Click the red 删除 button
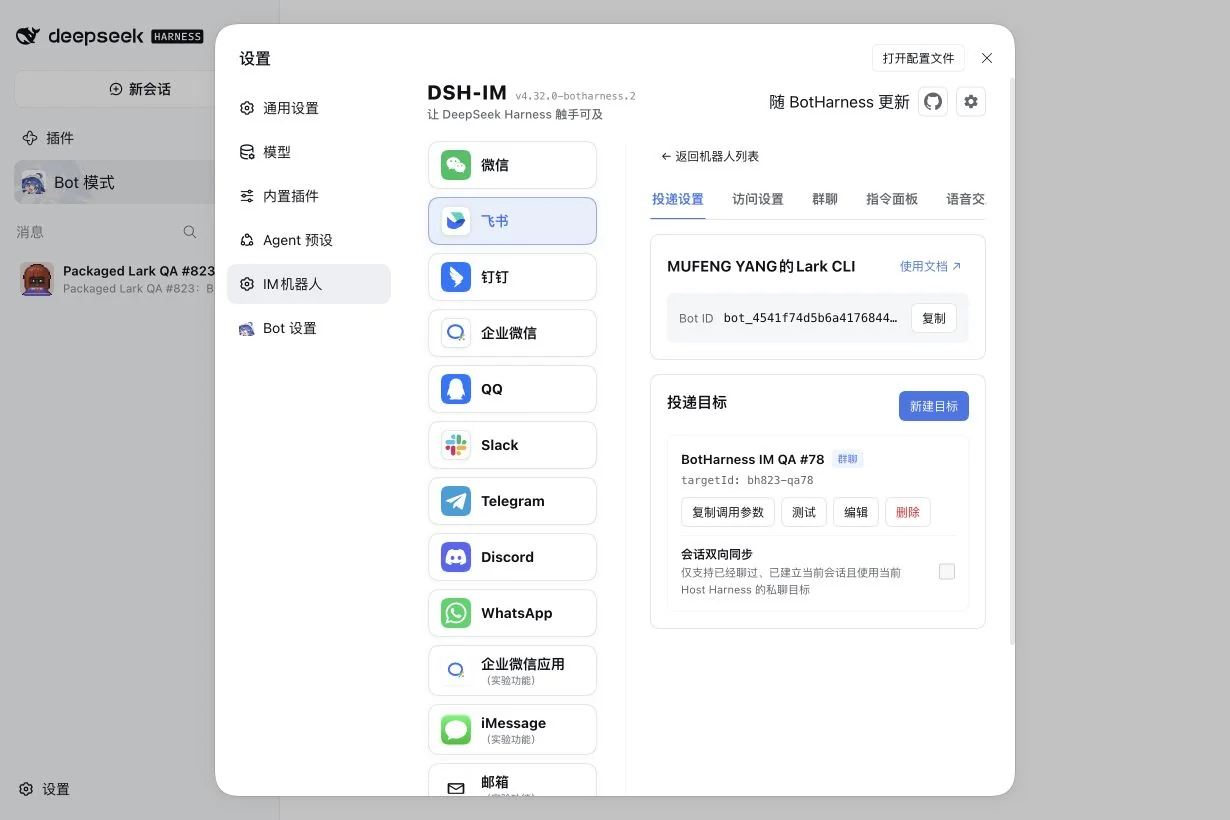 (908, 512)
